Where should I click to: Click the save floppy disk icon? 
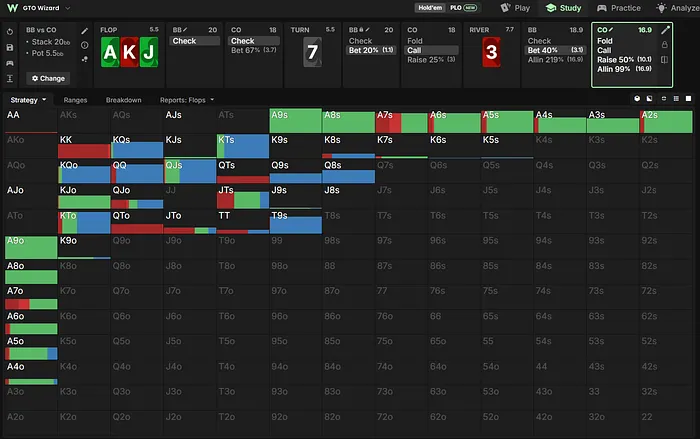[x=10, y=47]
